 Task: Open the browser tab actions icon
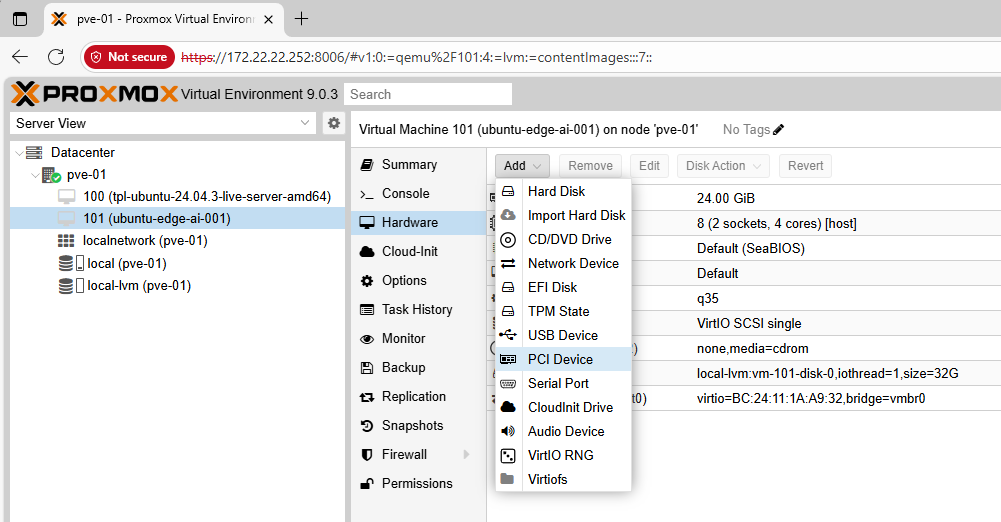coord(20,19)
